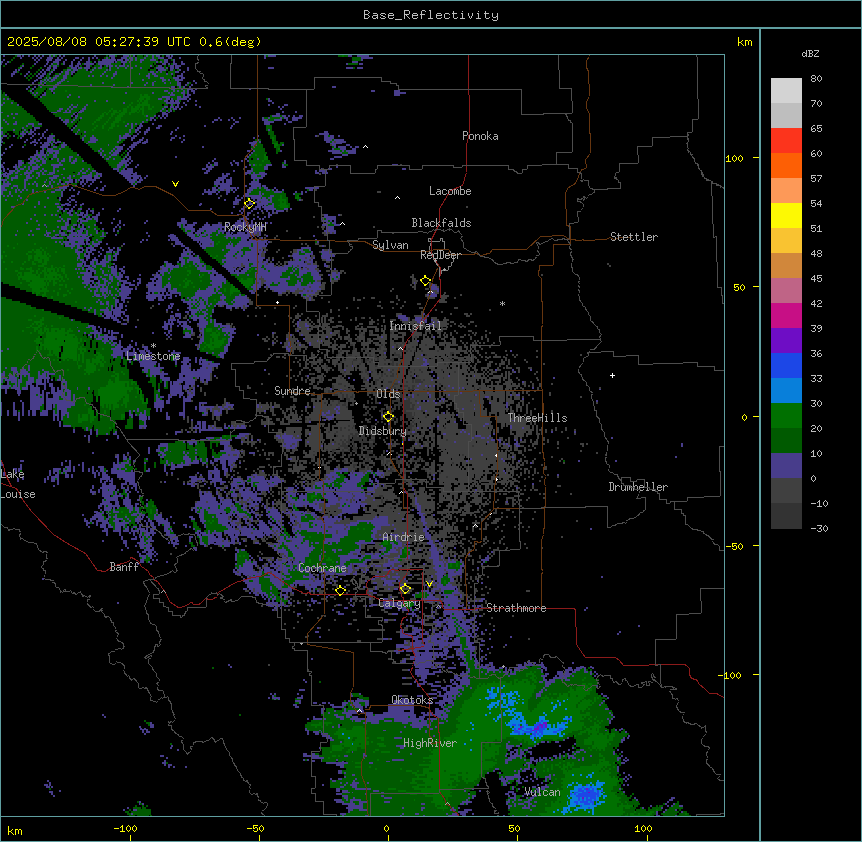Click the Ponoka city label

480,136
